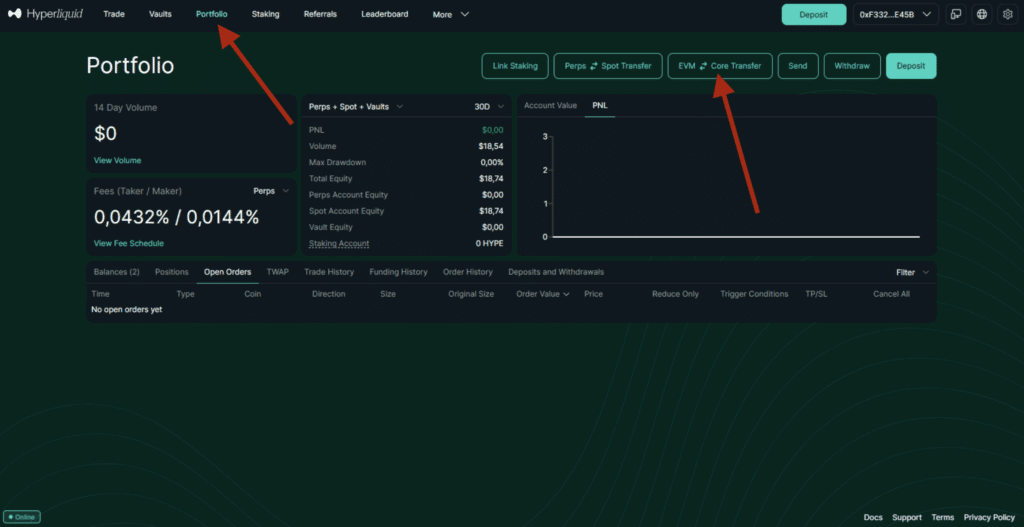Viewport: 1024px width, 527px height.
Task: Open the Support footer link
Action: (907, 517)
